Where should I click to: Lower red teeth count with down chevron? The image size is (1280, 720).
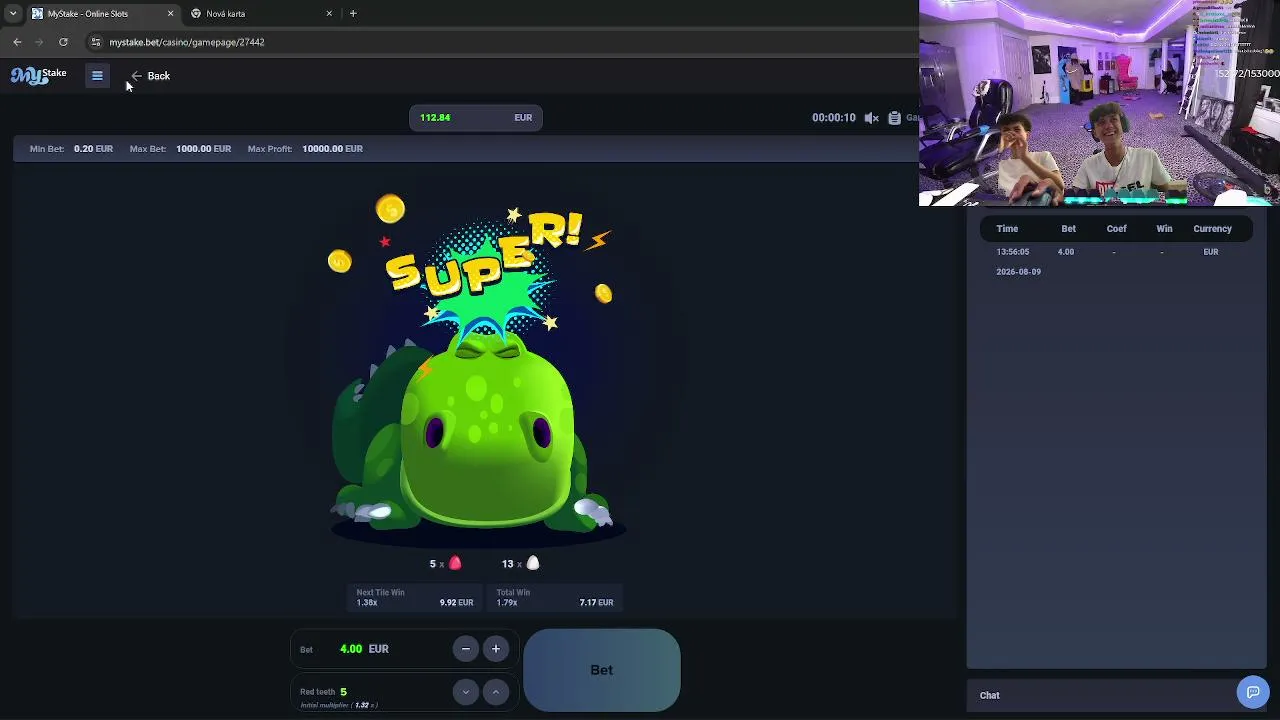pos(465,692)
